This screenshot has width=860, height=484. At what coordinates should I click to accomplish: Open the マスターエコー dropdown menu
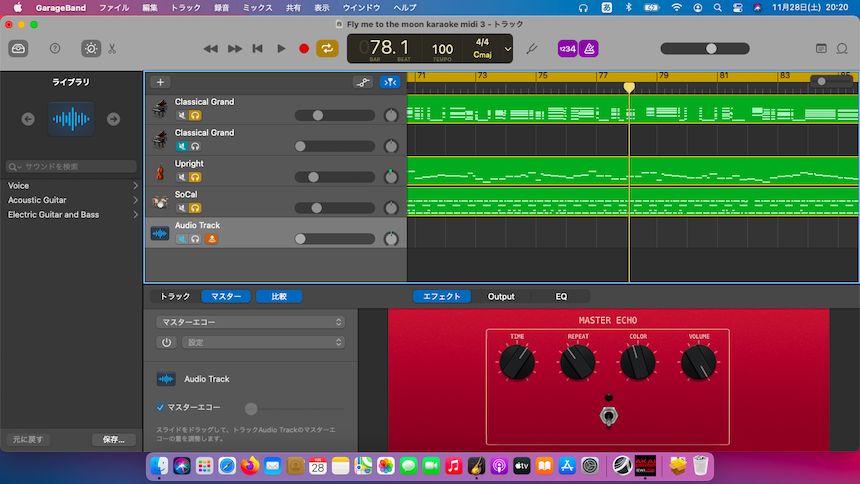(251, 322)
